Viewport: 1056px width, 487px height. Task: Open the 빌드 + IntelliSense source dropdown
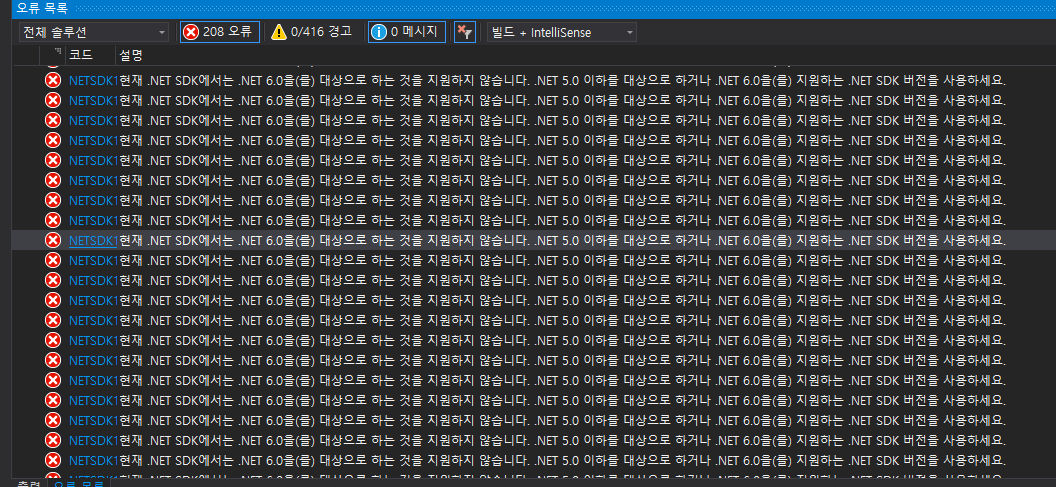coord(562,32)
